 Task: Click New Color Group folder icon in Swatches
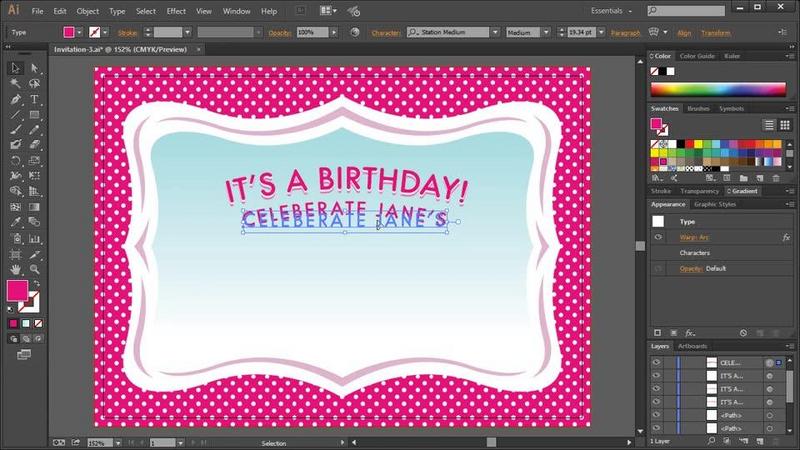pos(743,178)
